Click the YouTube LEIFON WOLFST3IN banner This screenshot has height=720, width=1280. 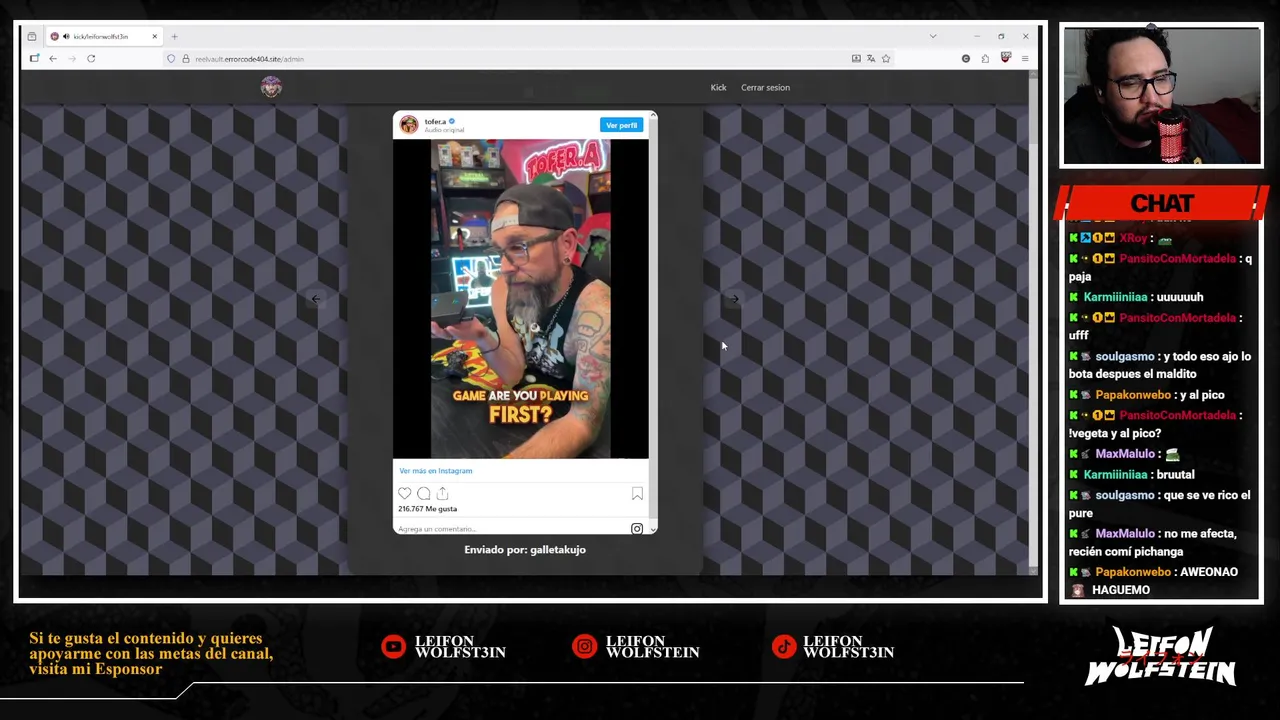[444, 647]
